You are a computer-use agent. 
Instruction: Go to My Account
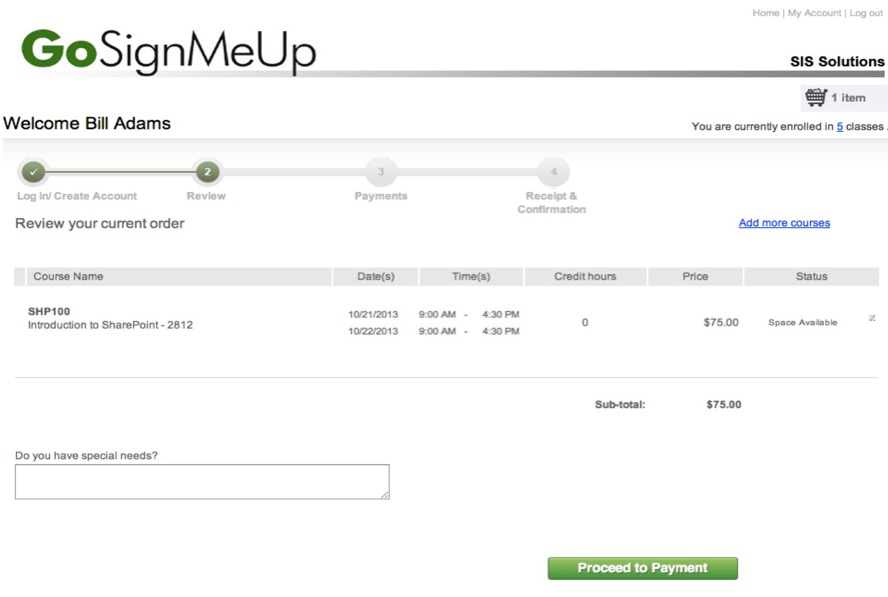[814, 13]
